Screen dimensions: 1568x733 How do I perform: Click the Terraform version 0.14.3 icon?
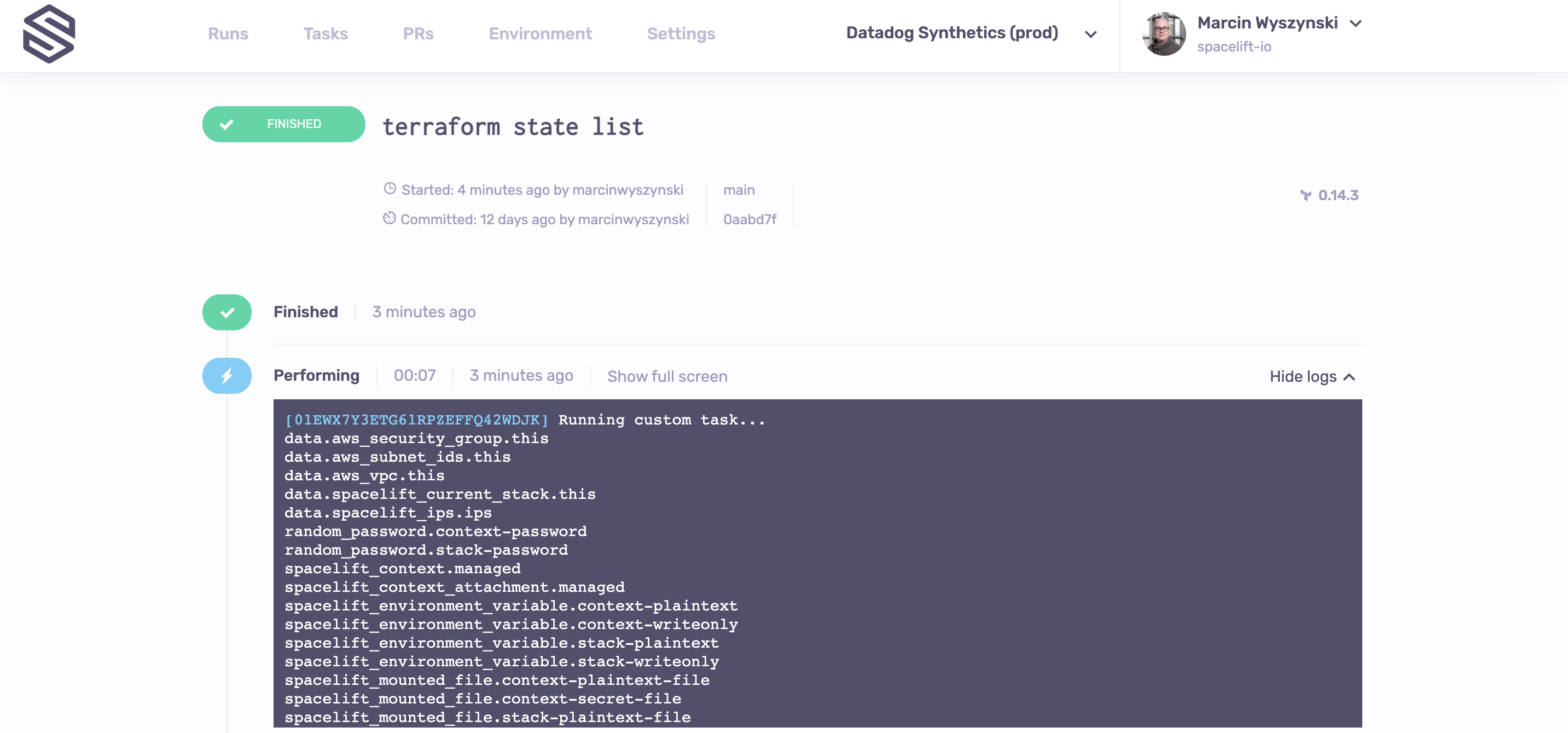pos(1305,195)
